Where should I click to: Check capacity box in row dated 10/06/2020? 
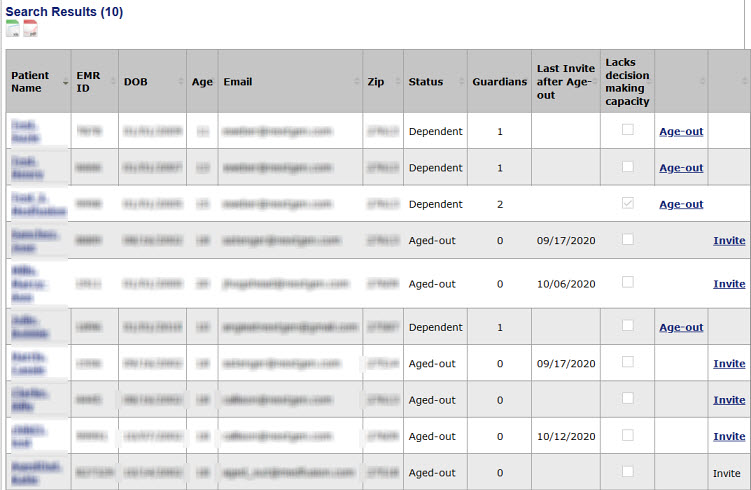[627, 282]
